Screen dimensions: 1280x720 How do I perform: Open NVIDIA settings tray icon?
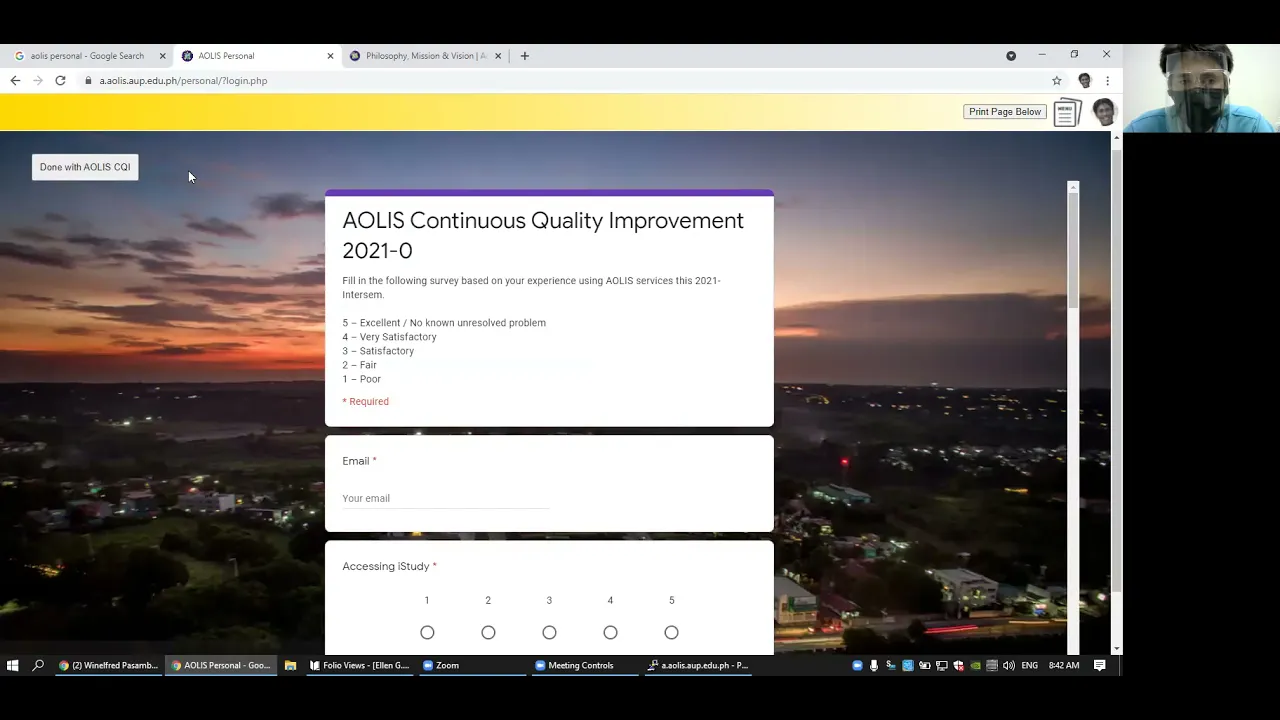(975, 665)
